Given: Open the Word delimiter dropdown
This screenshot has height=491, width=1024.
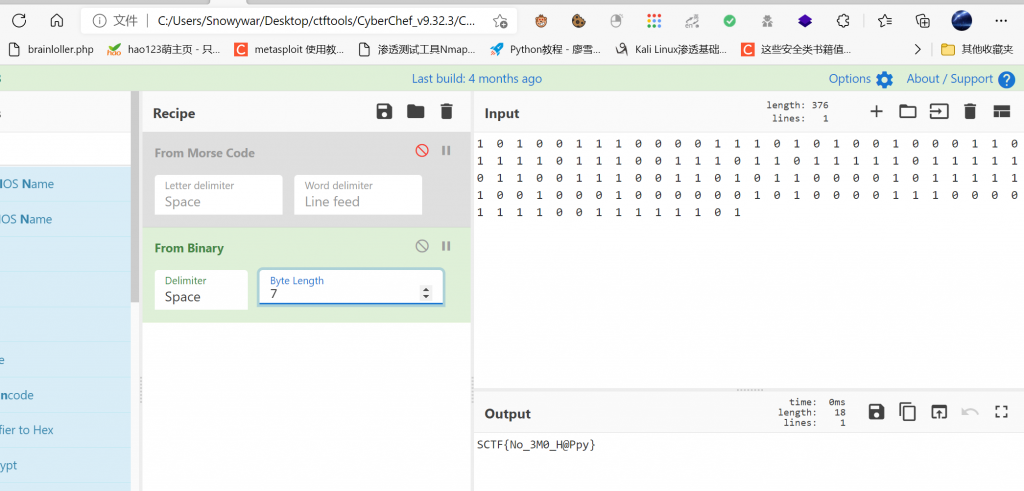Looking at the screenshot, I should click(357, 195).
